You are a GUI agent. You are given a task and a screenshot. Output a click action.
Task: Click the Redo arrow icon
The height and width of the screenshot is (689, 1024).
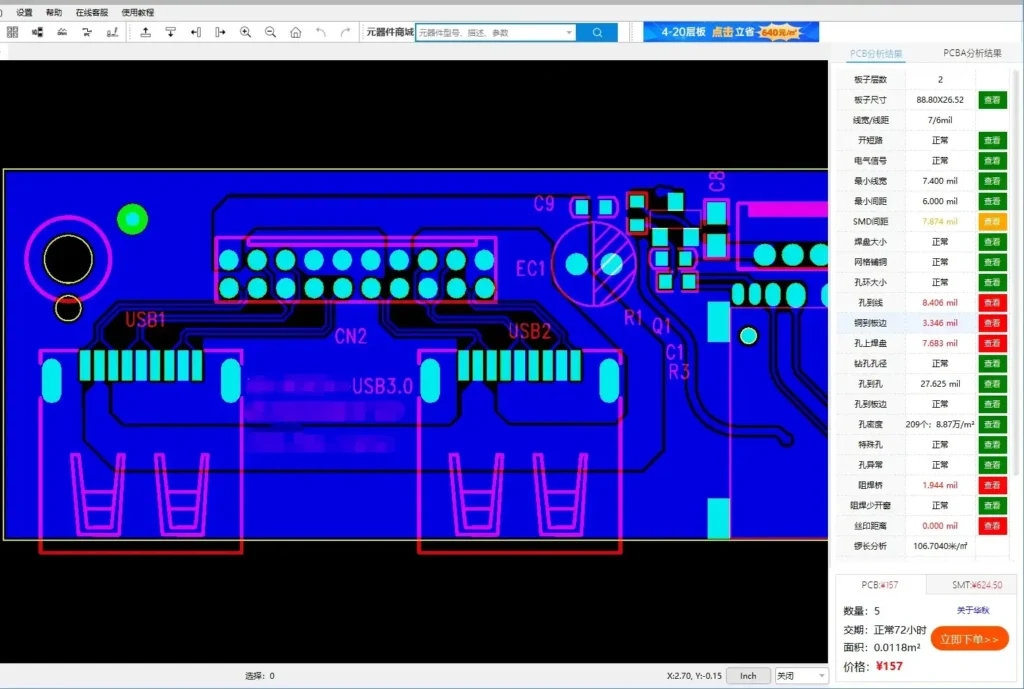[343, 32]
